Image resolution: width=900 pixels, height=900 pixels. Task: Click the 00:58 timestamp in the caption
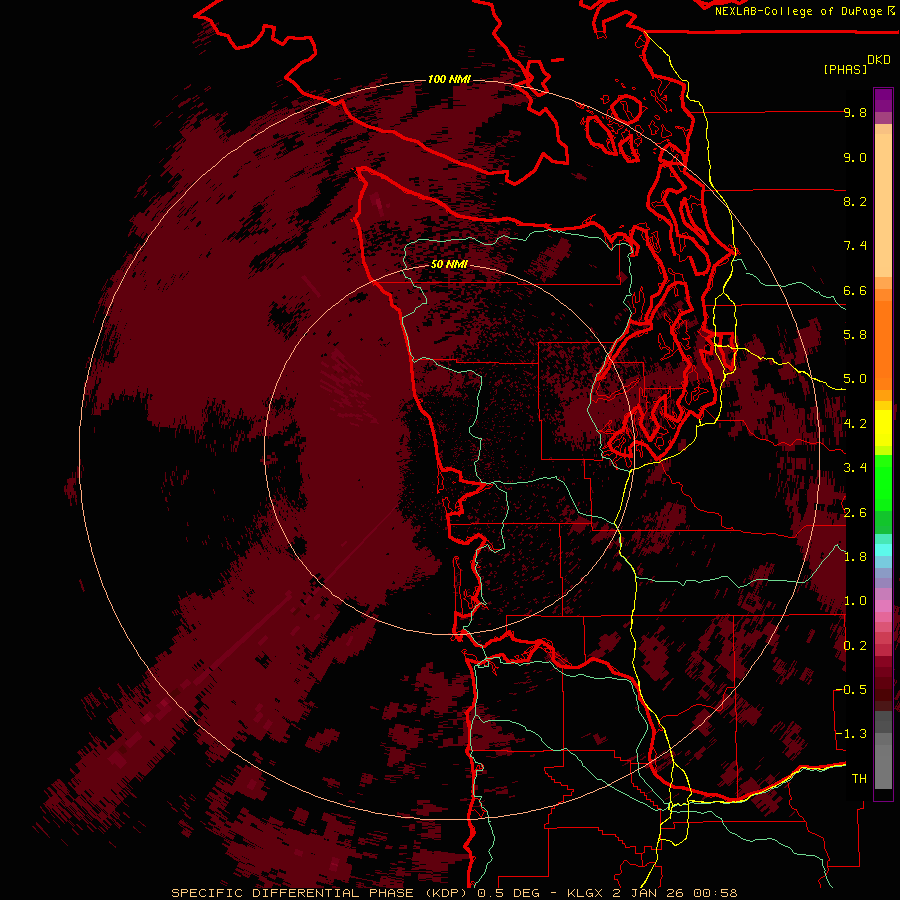(x=715, y=893)
